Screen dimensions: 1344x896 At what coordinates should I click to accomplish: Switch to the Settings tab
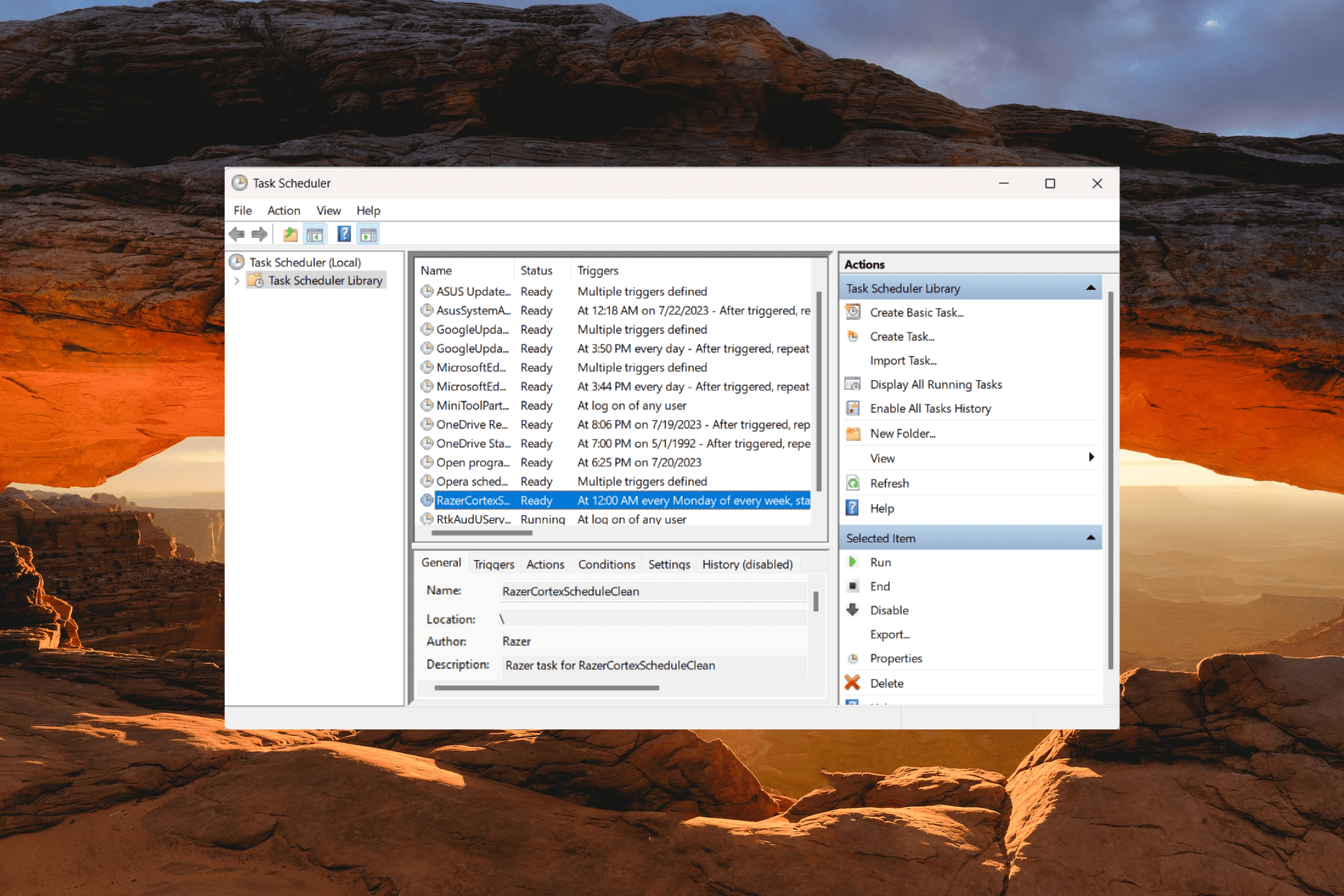pyautogui.click(x=669, y=564)
